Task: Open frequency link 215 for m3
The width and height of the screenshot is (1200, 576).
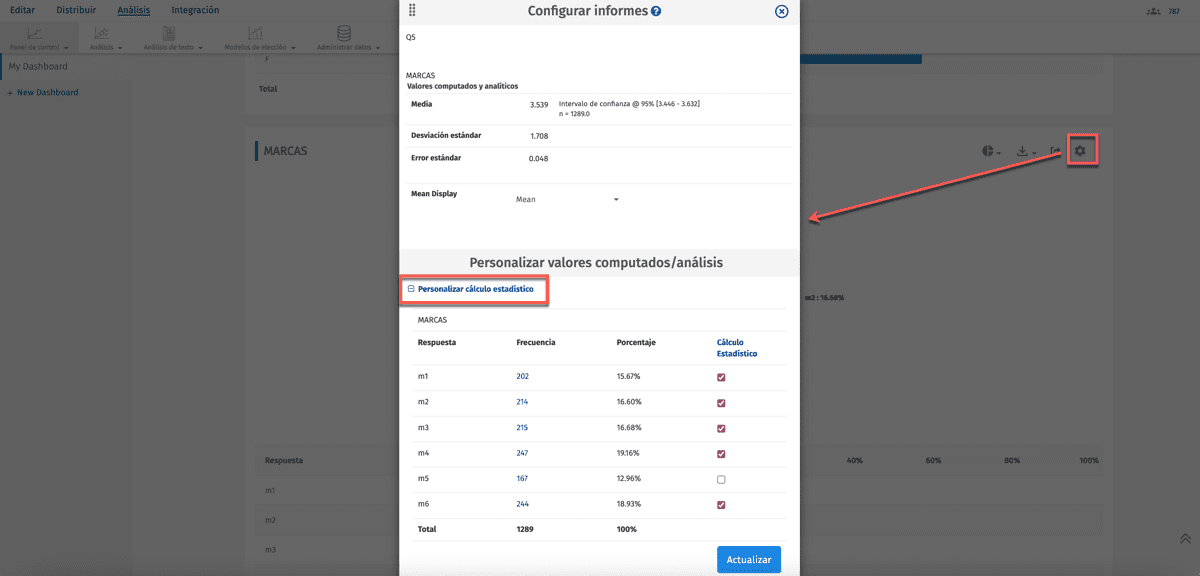Action: coord(522,428)
